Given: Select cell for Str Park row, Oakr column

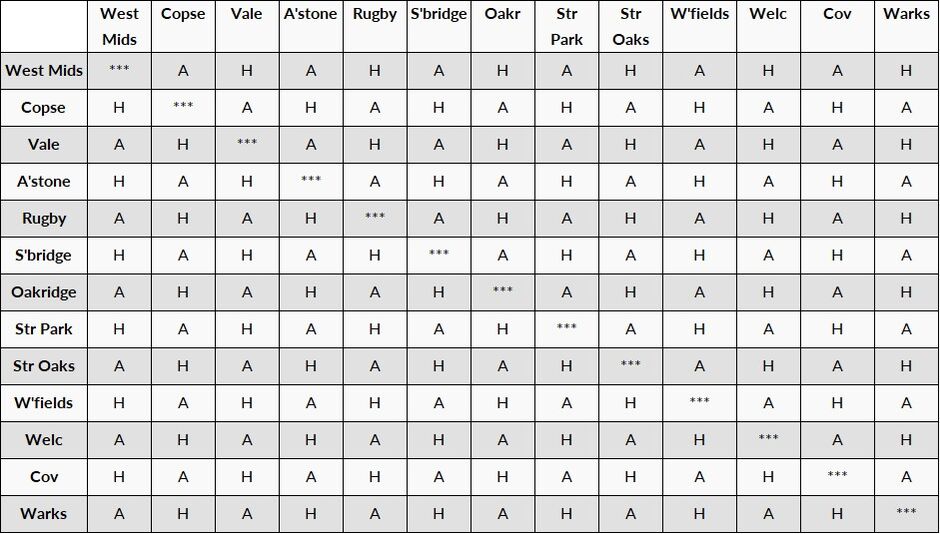Looking at the screenshot, I should [x=502, y=329].
